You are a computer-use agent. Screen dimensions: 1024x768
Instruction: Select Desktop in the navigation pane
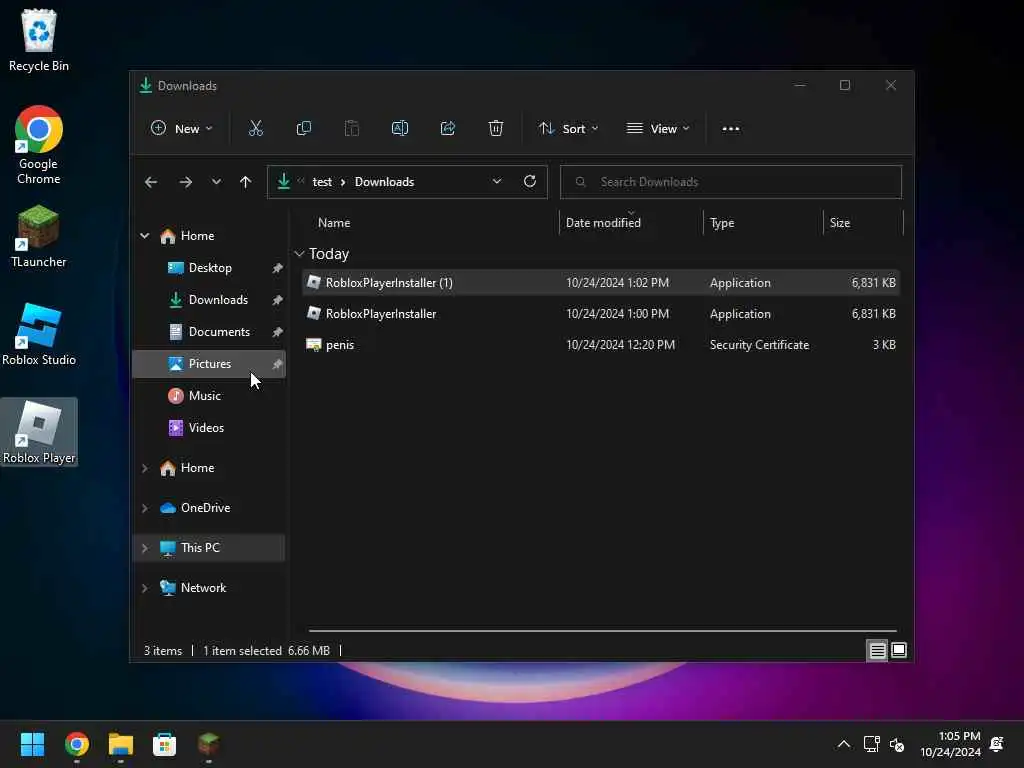(x=209, y=268)
